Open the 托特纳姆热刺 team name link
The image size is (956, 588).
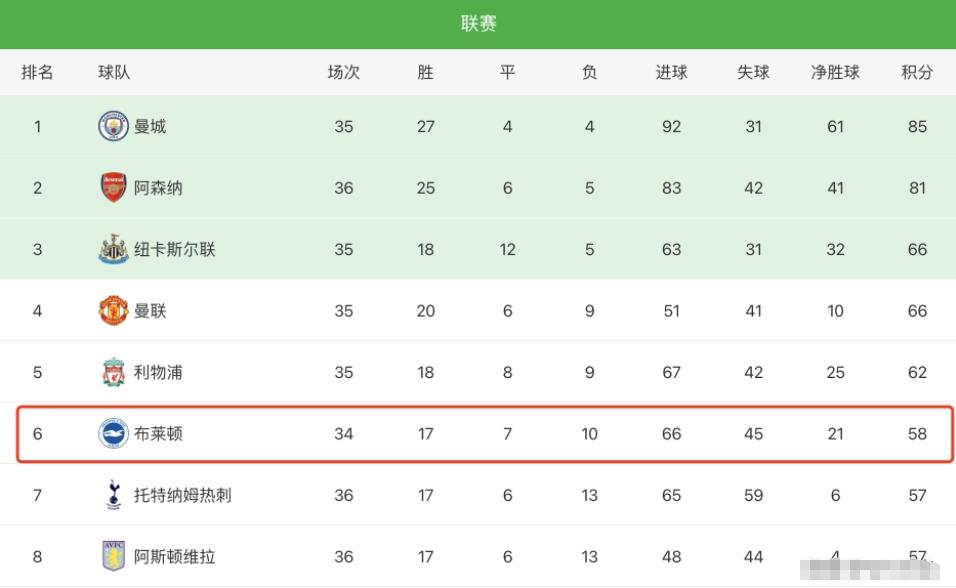coord(183,495)
